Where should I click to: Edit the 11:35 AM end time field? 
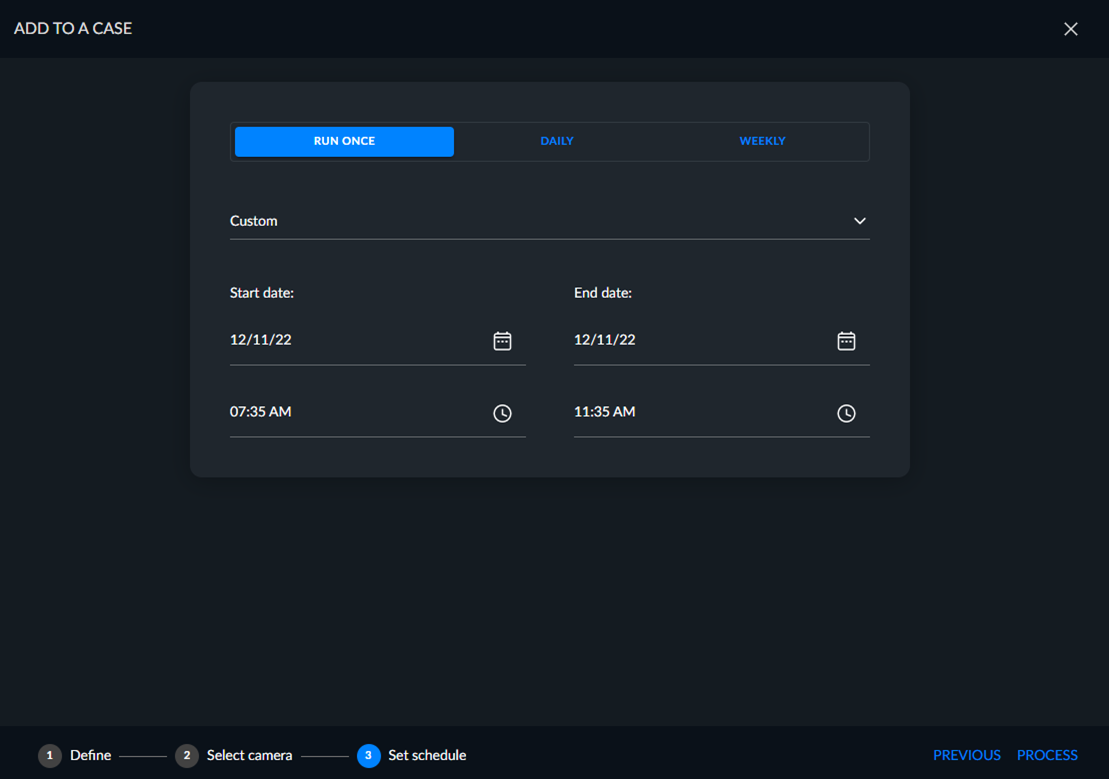pyautogui.click(x=721, y=413)
